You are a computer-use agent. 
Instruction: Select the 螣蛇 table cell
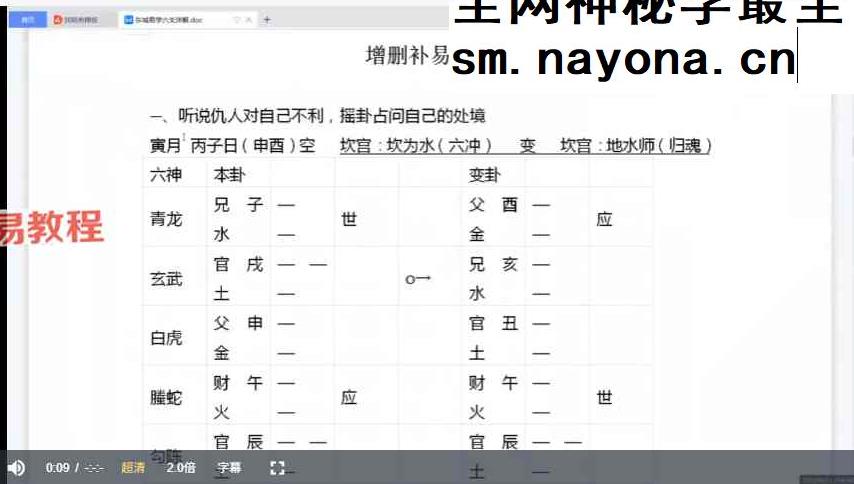tap(175, 397)
